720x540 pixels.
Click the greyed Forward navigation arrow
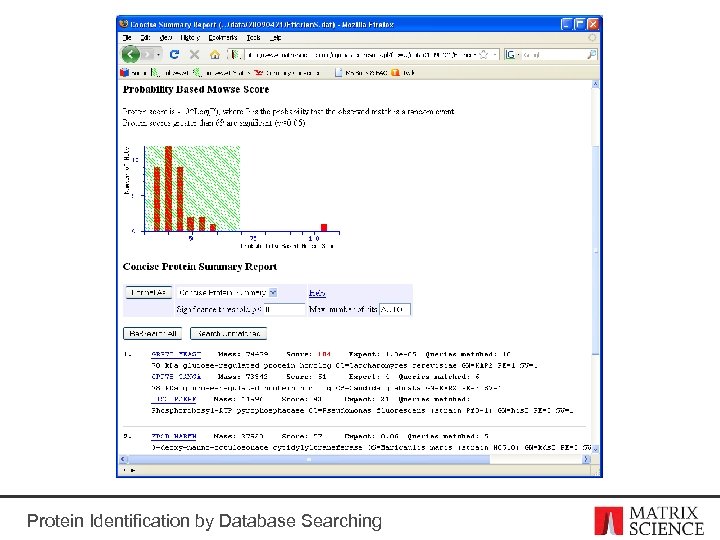(x=147, y=55)
